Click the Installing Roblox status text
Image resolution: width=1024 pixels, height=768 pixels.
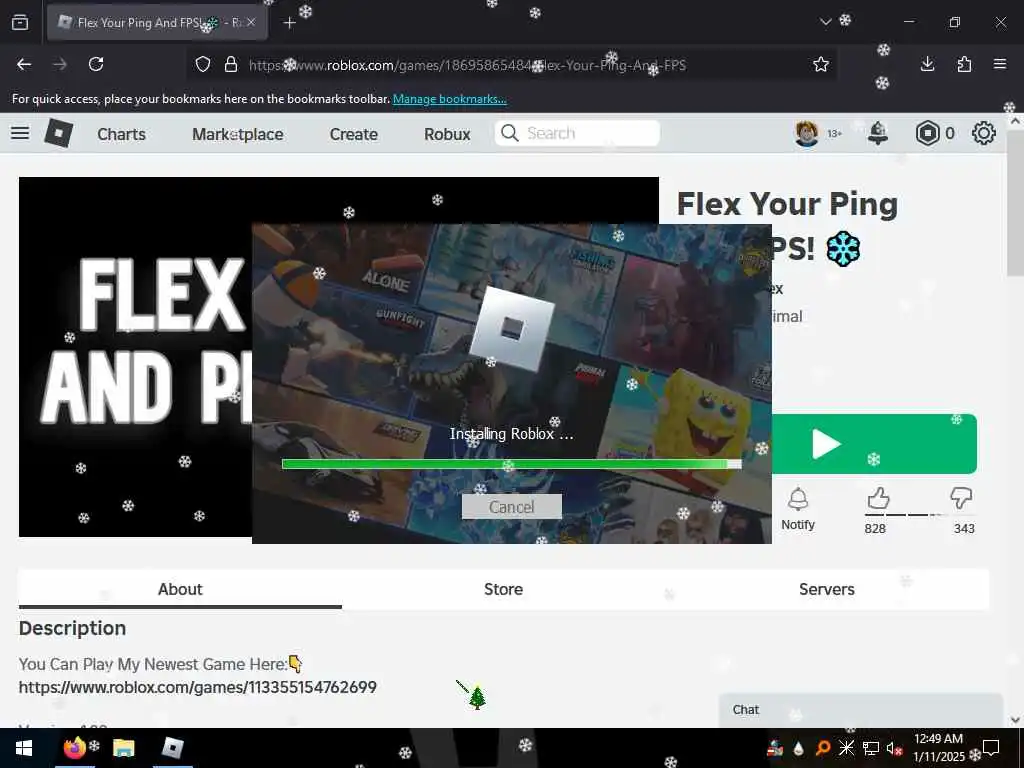click(511, 434)
